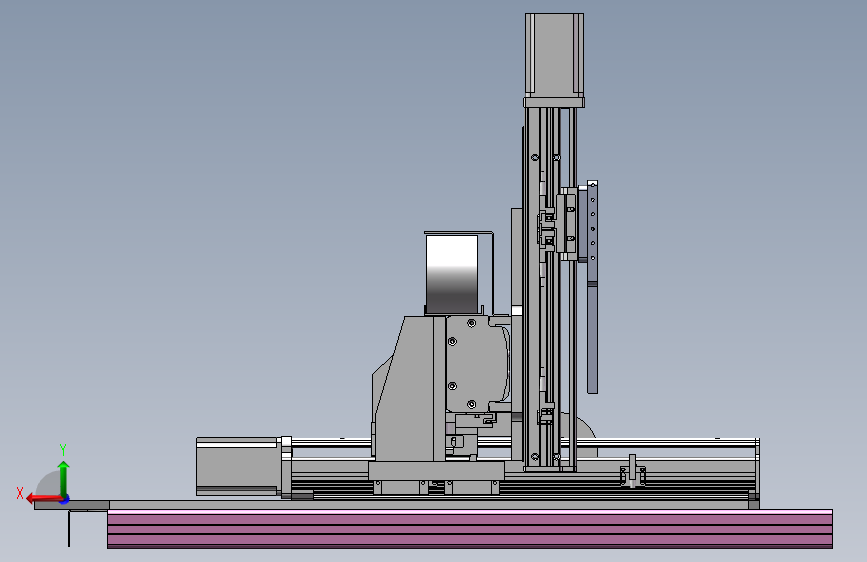The image size is (867, 562).
Task: Click the Y label of the triad
Action: tap(63, 450)
